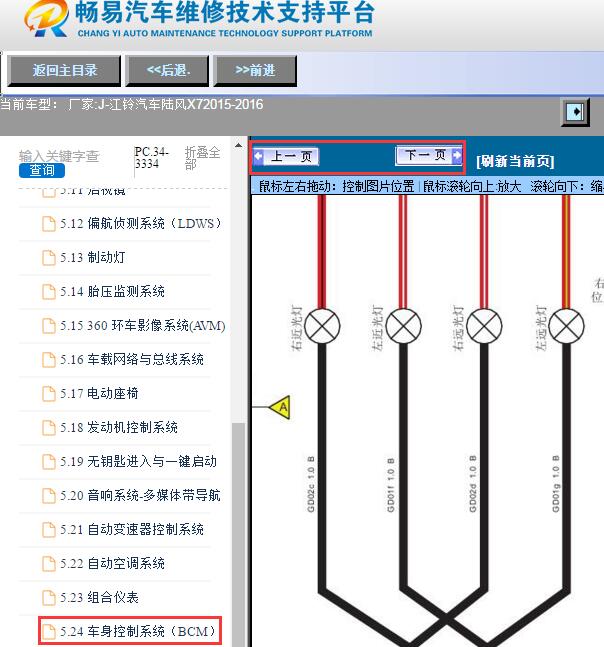Click the 右远光灯 lamp symbol
Screen dimensions: 604x647
(x=484, y=326)
